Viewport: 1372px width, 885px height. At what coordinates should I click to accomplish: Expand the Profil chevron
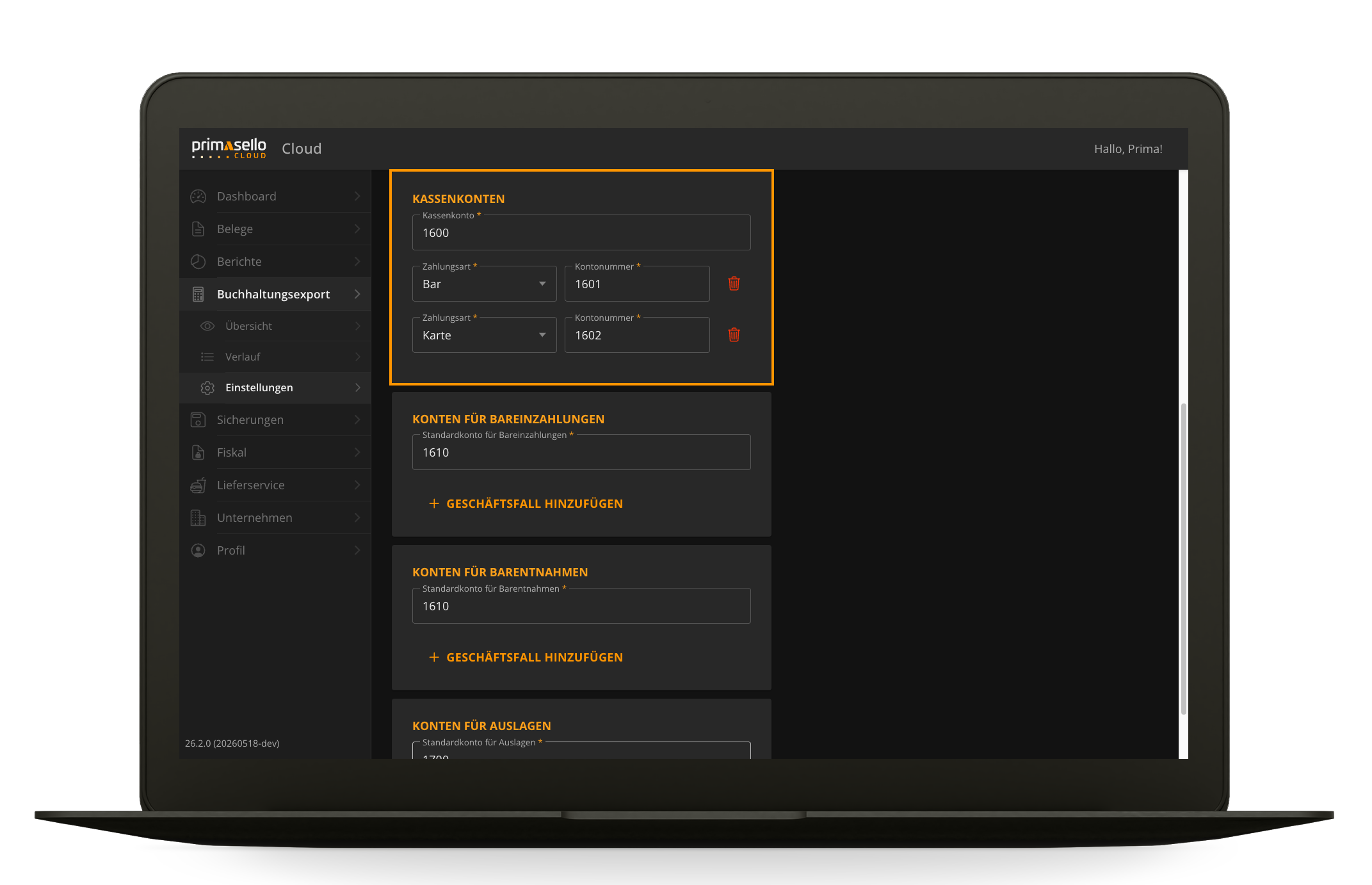pyautogui.click(x=357, y=551)
